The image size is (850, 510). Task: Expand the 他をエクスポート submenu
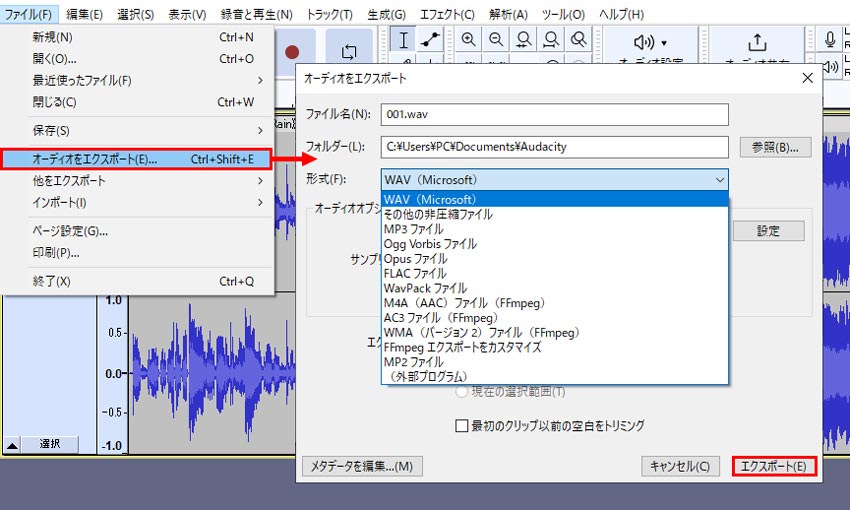(x=137, y=180)
